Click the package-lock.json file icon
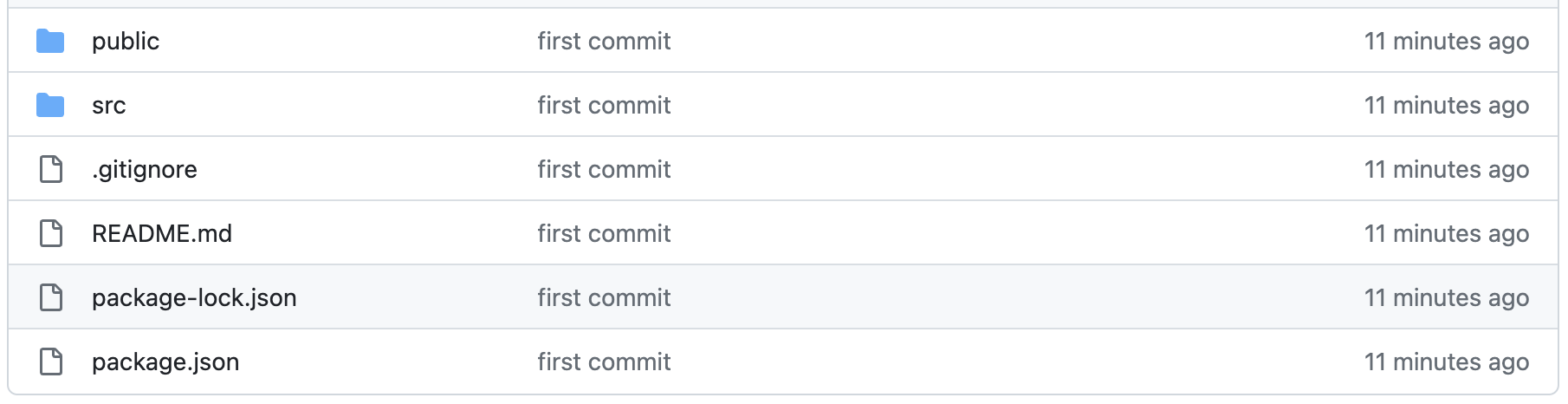The width and height of the screenshot is (1568, 404). point(51,297)
